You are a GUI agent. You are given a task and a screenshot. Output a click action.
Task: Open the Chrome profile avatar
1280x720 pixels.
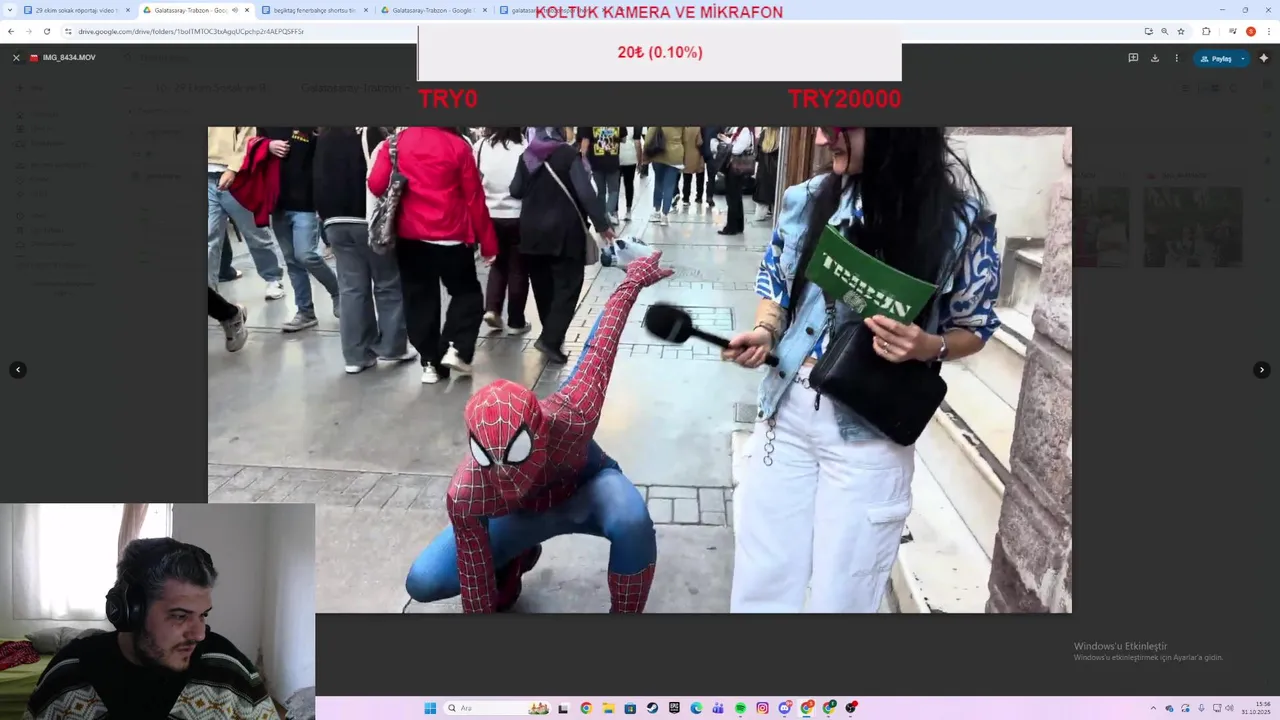tap(1251, 31)
